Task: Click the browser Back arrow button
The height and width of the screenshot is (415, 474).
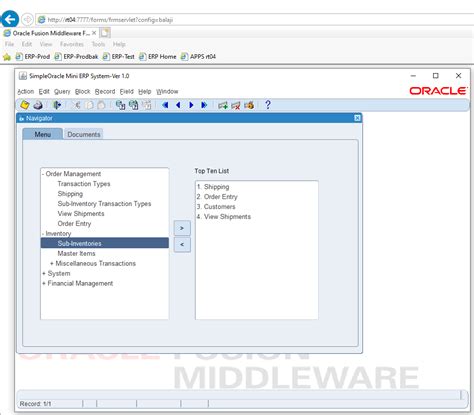Action: (10, 19)
